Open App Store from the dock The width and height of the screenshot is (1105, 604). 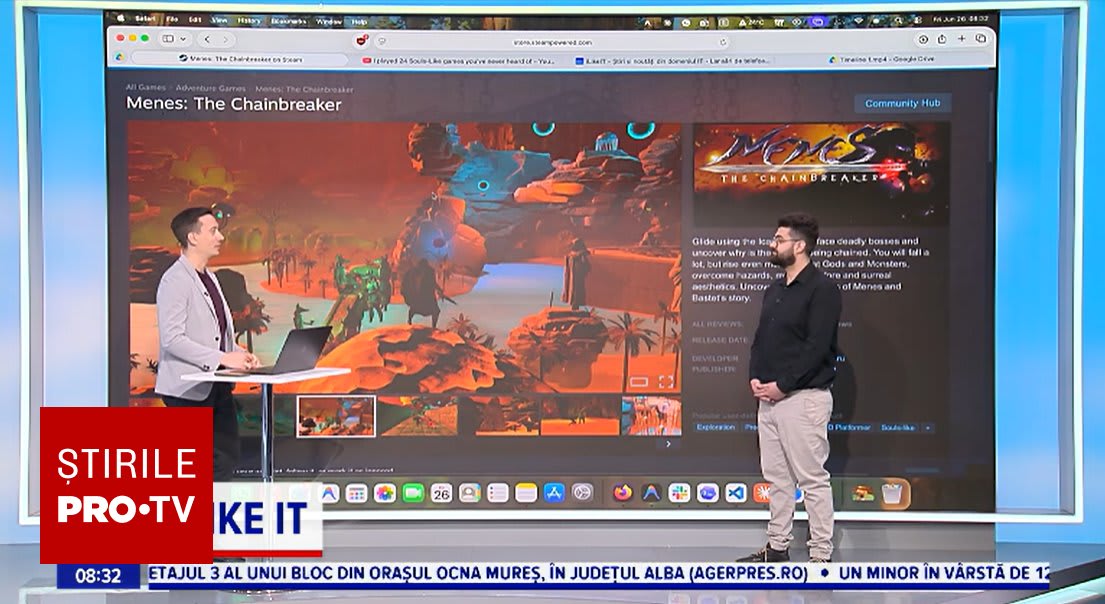[554, 493]
